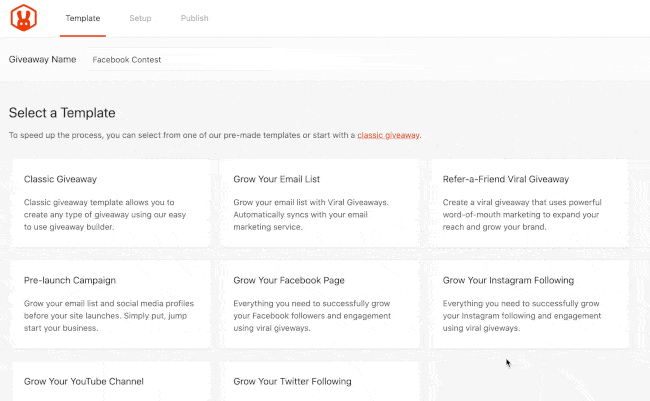Screen dimensions: 650x401
Task: Pick the Refer-a-Friend Viral Giveaway template
Action: (x=529, y=203)
